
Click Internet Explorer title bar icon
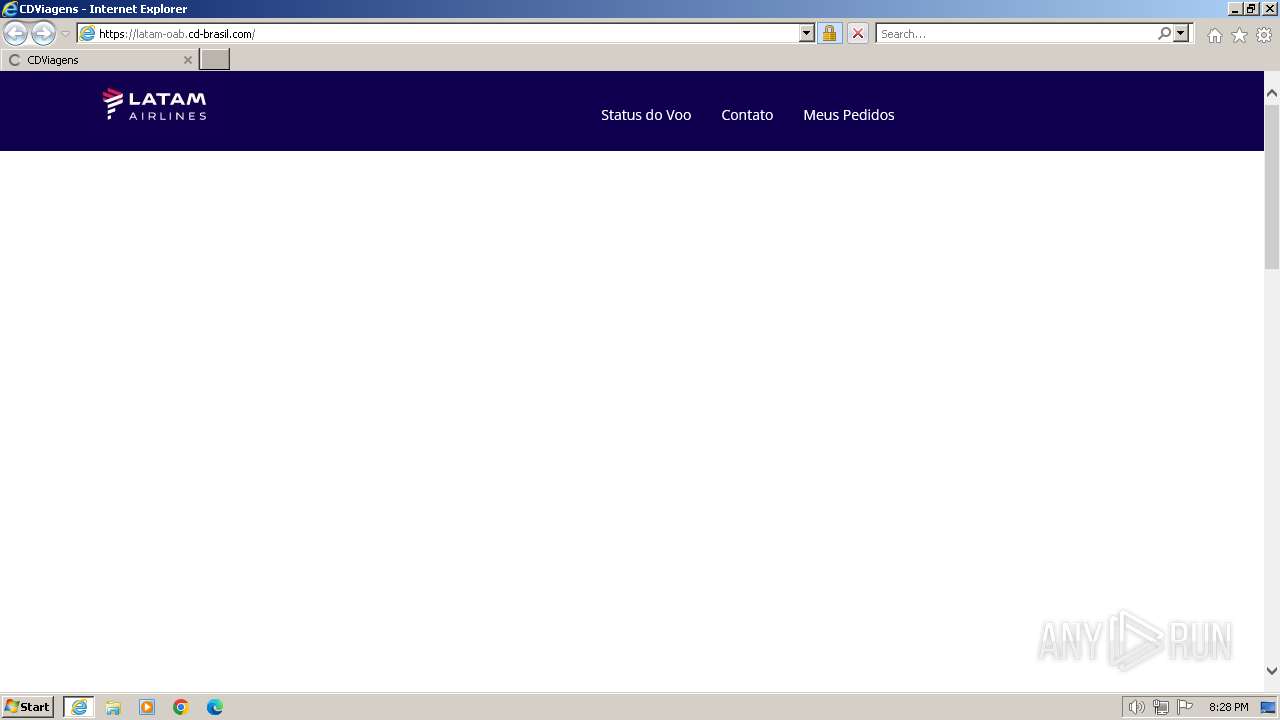pyautogui.click(x=10, y=9)
